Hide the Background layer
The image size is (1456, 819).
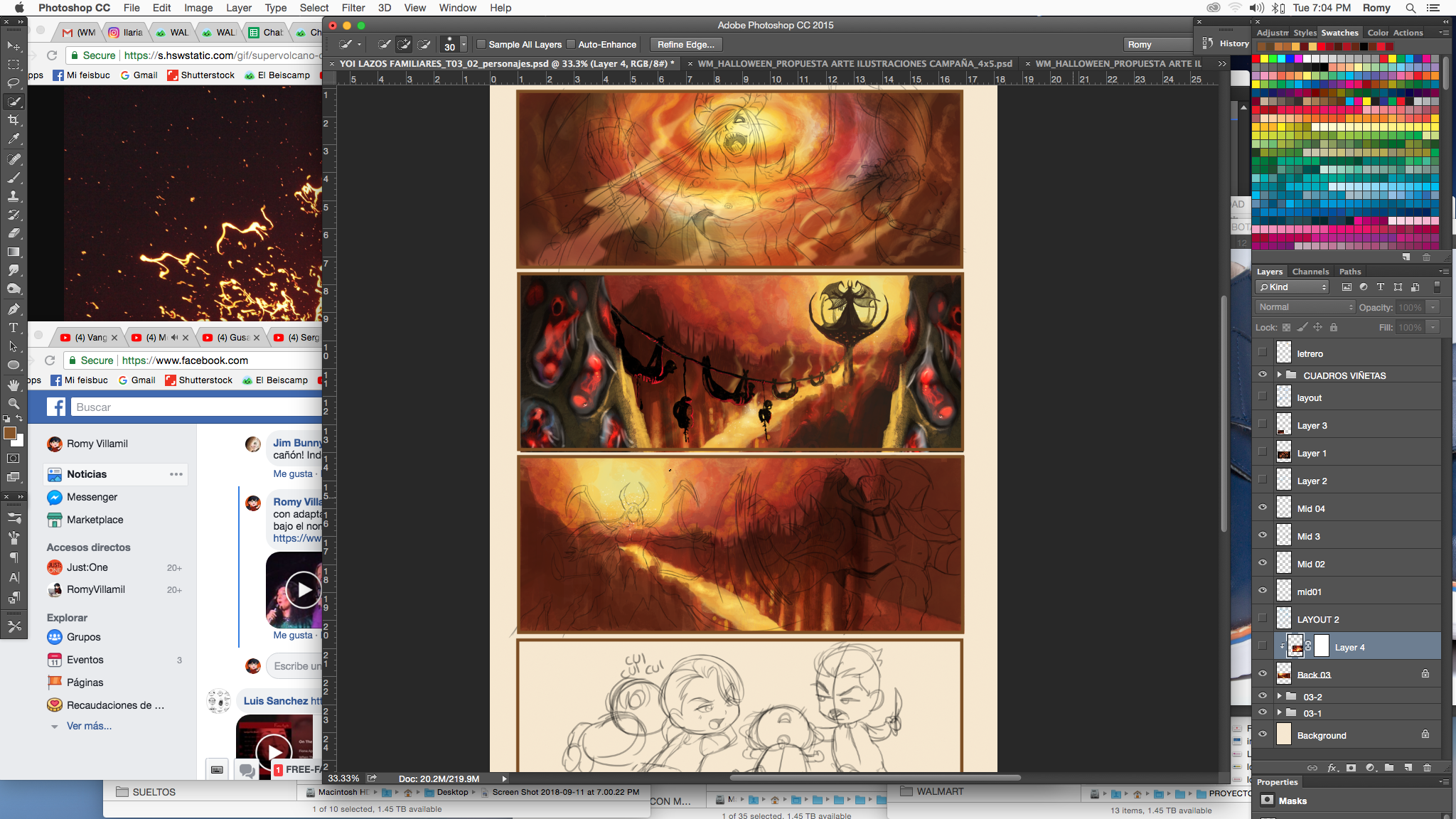[x=1263, y=734]
